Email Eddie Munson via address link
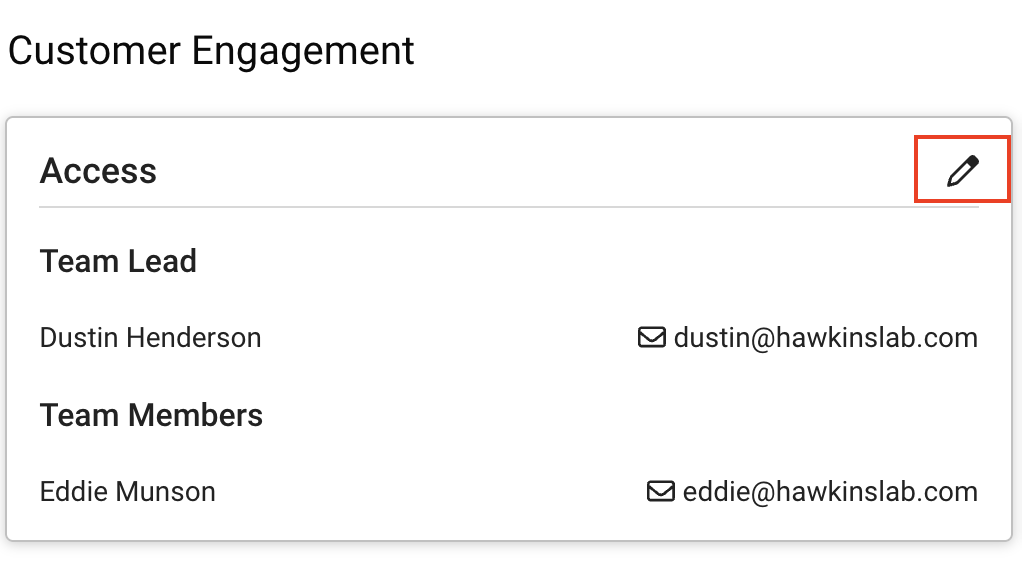 [830, 491]
